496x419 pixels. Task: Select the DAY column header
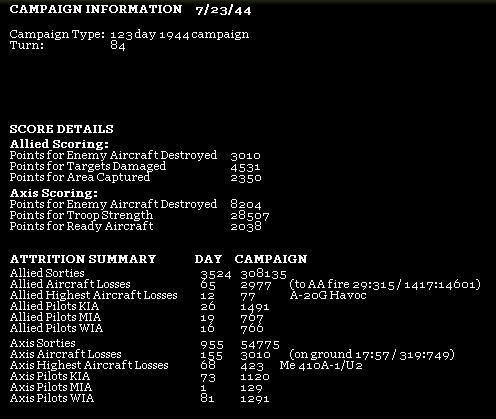click(x=208, y=259)
